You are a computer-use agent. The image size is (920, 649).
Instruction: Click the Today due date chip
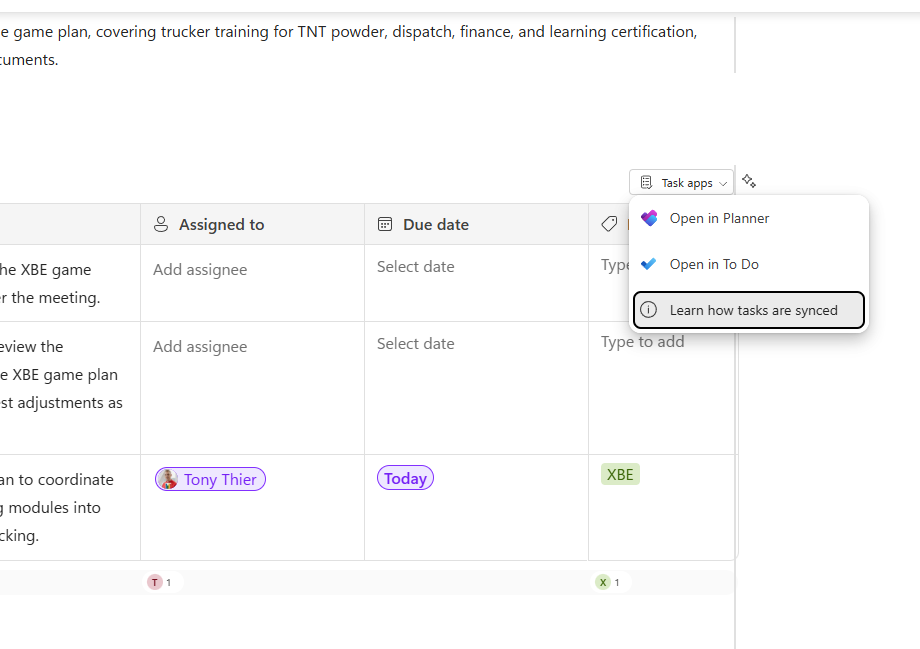(x=405, y=479)
